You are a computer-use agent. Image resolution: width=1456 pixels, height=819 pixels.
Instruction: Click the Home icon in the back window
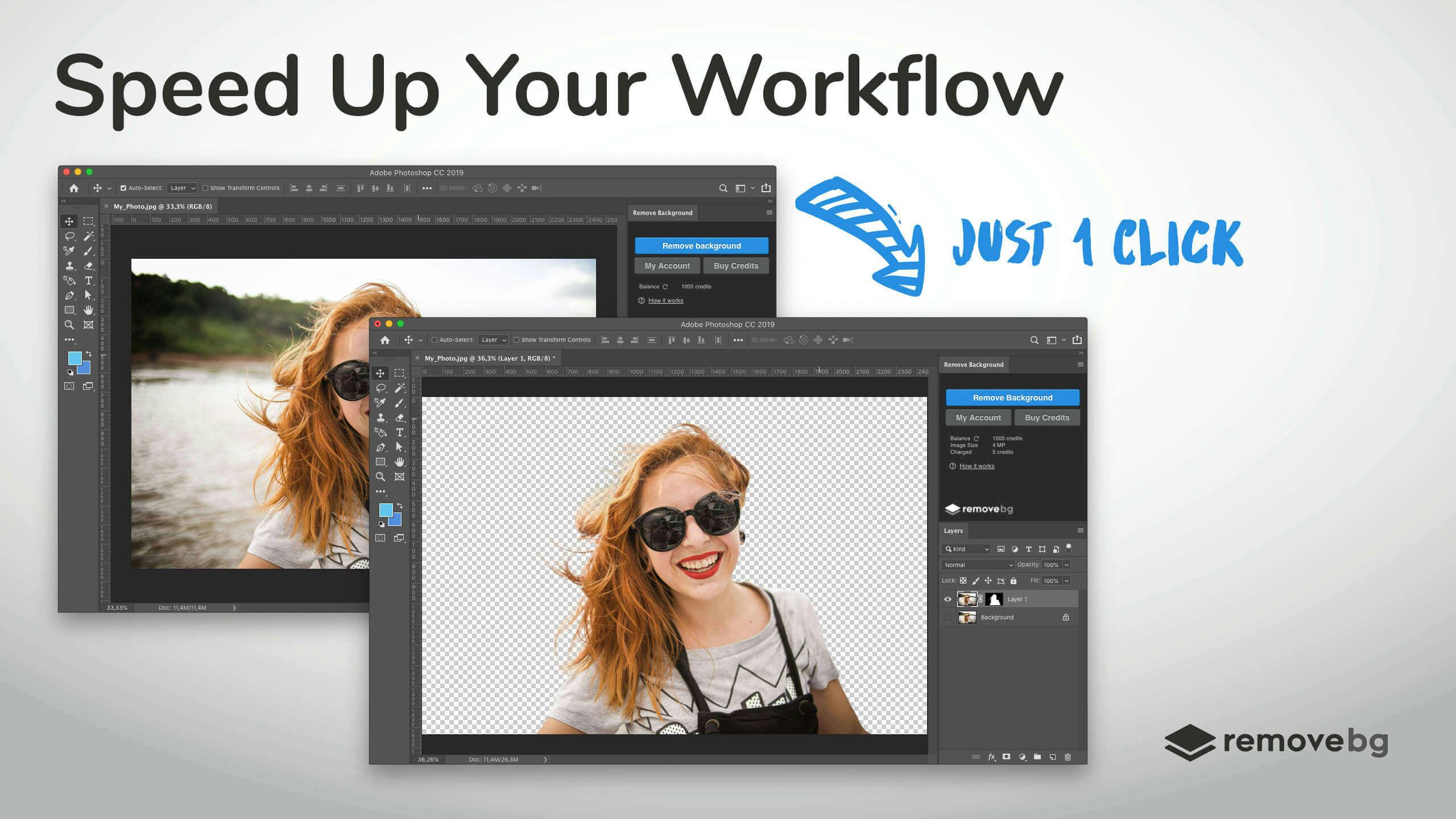[x=74, y=188]
